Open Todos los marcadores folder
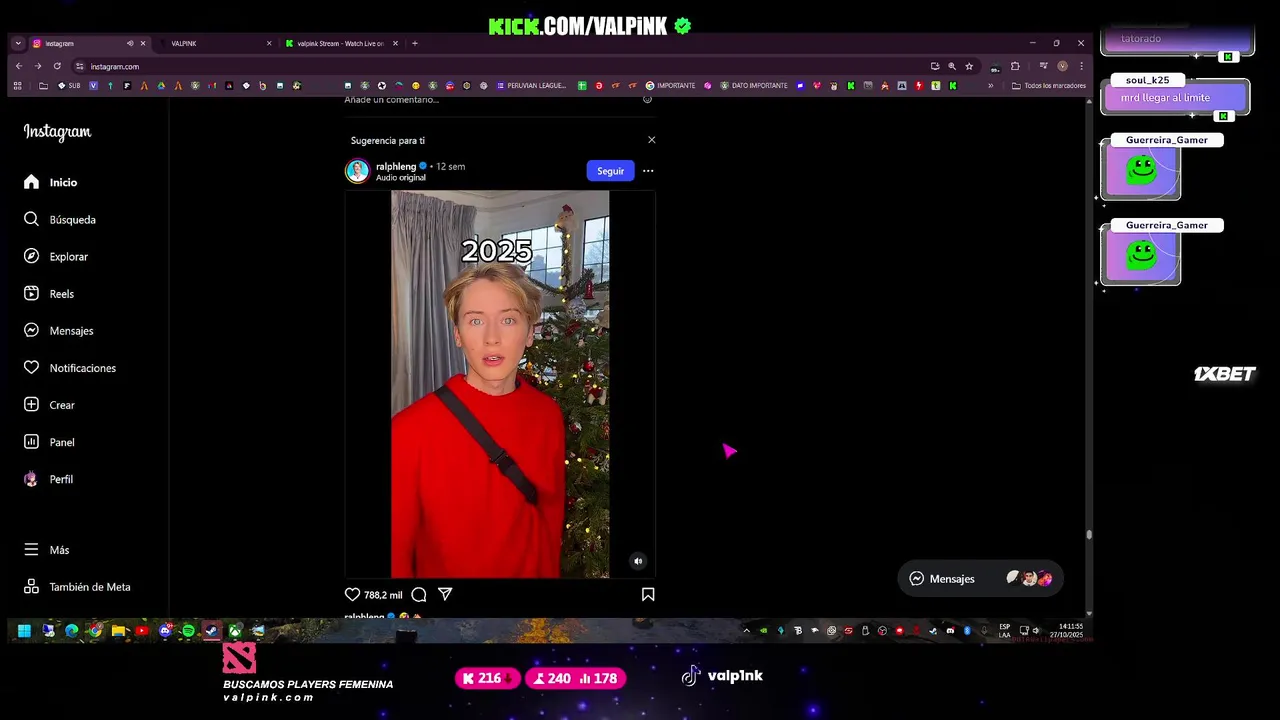 1048,86
